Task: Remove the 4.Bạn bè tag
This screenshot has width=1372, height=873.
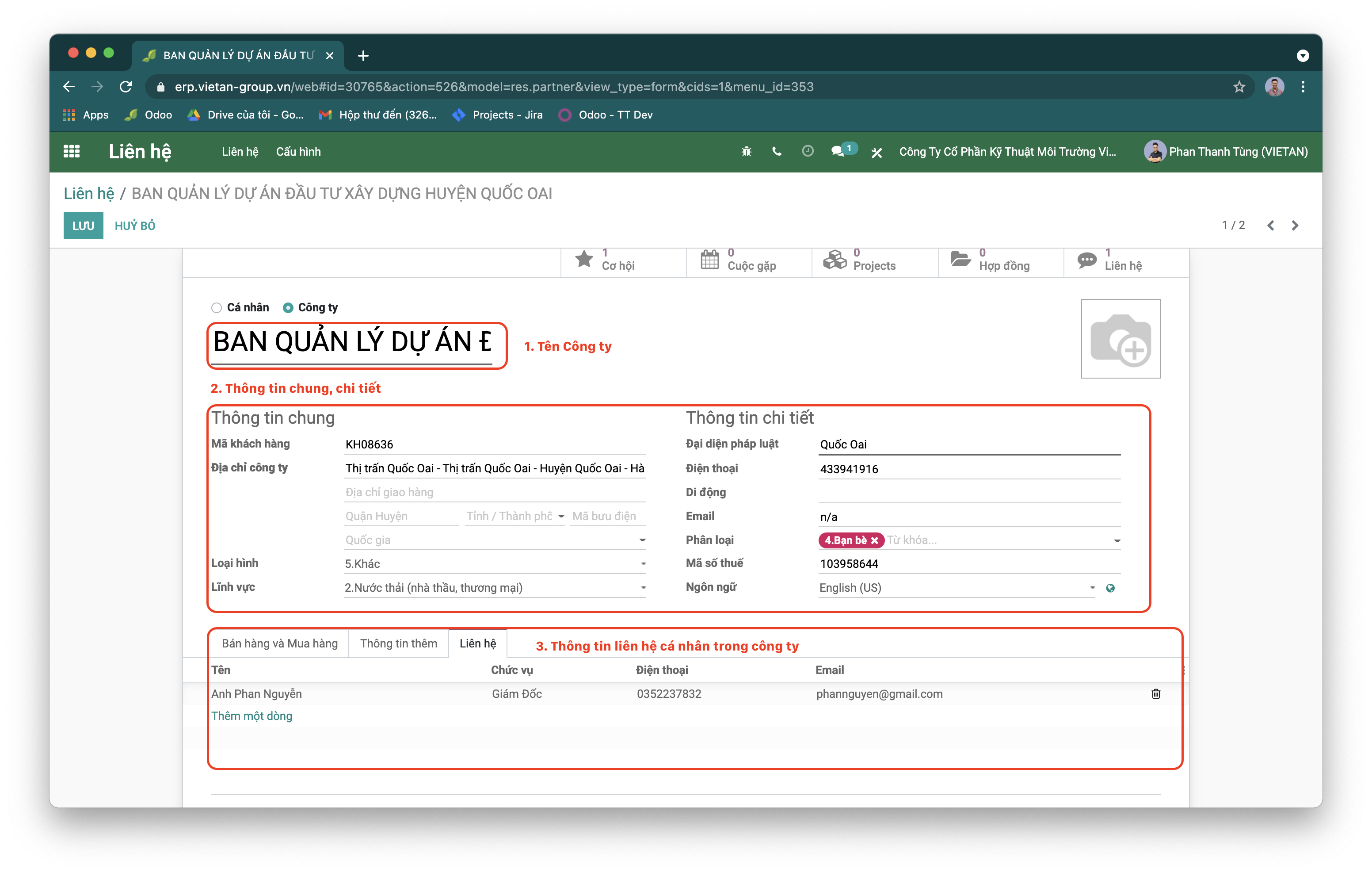Action: click(875, 540)
